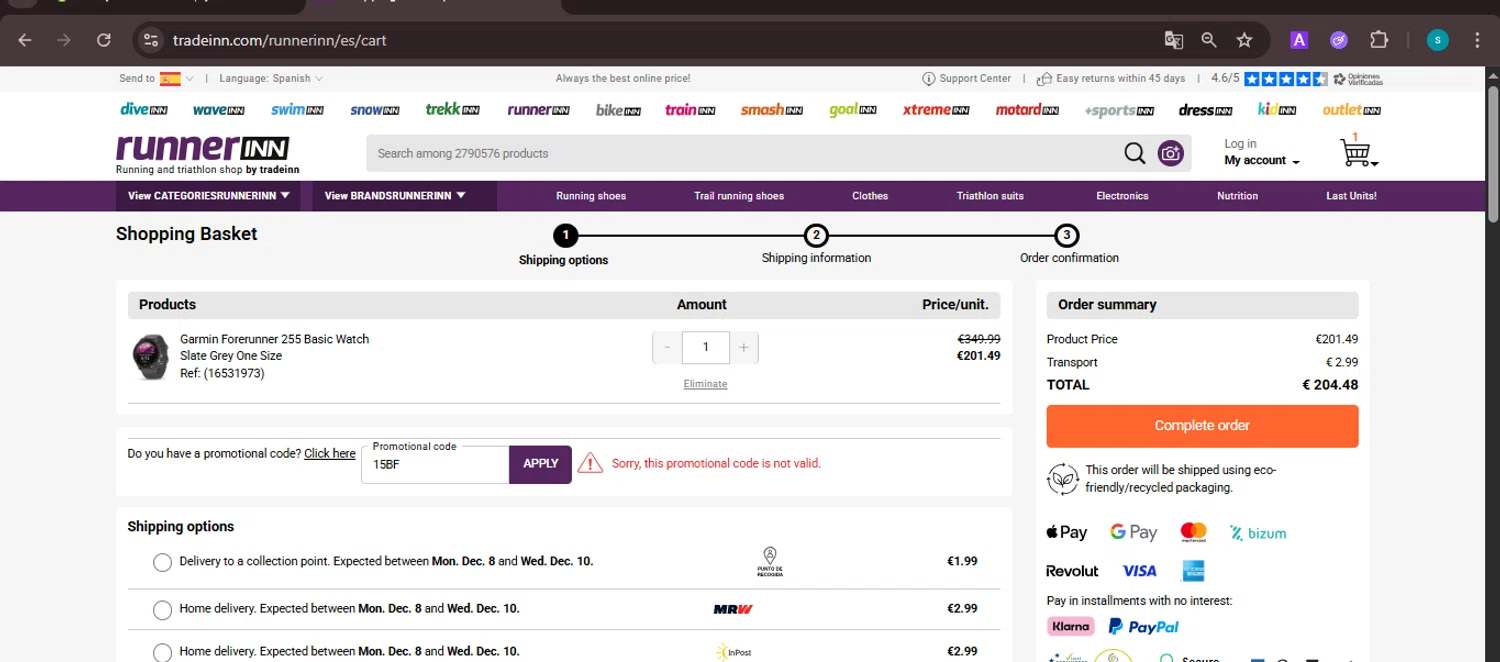This screenshot has width=1500, height=662.
Task: Increase watch quantity with plus button
Action: pyautogui.click(x=743, y=348)
